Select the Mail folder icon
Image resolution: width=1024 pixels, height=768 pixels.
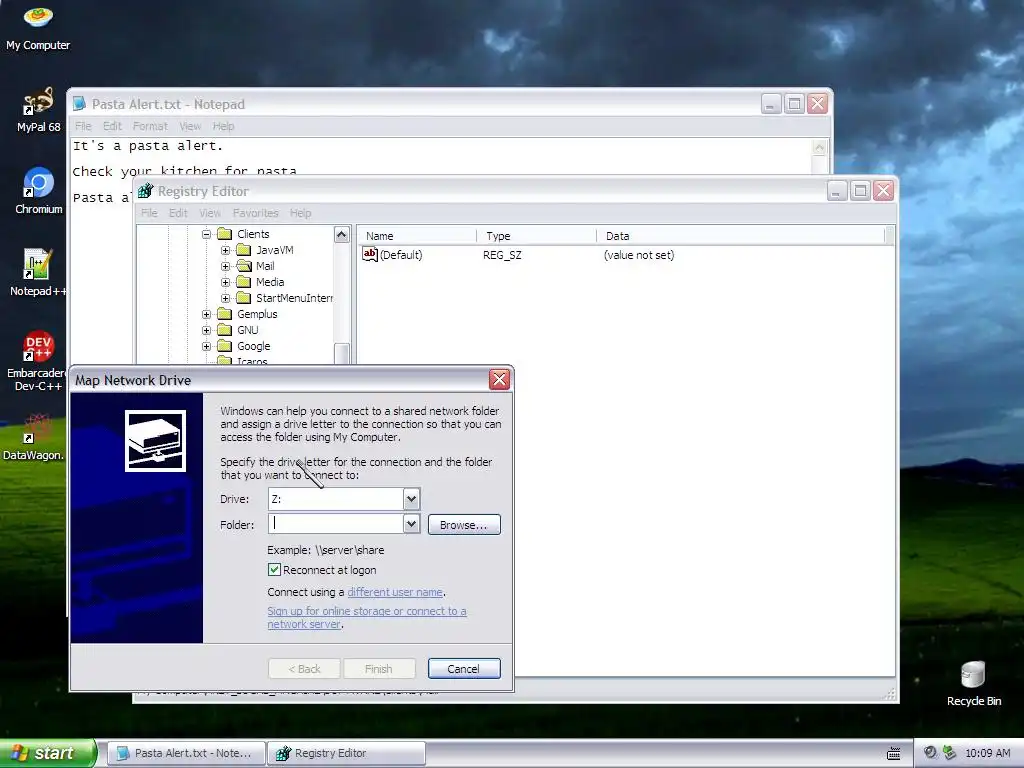(x=244, y=266)
